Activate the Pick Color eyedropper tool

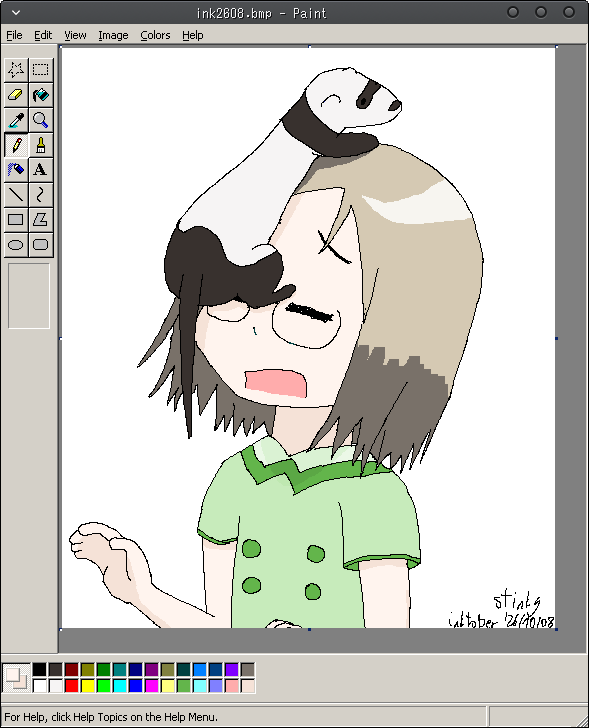pos(16,120)
